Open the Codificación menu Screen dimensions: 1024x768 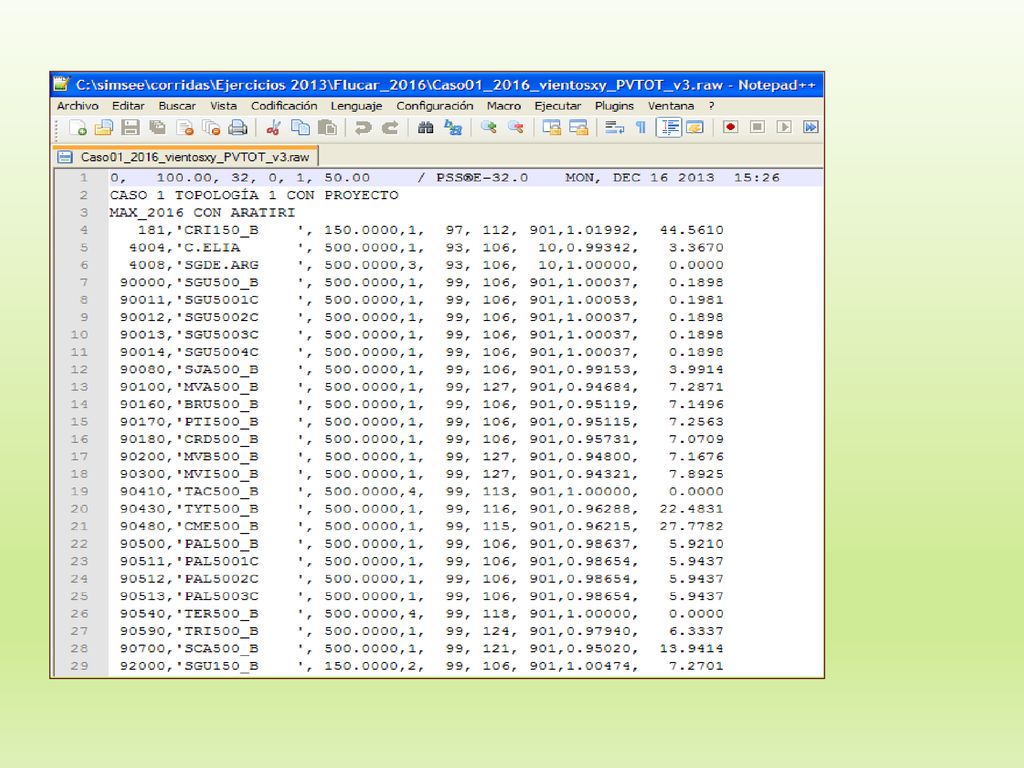point(284,106)
